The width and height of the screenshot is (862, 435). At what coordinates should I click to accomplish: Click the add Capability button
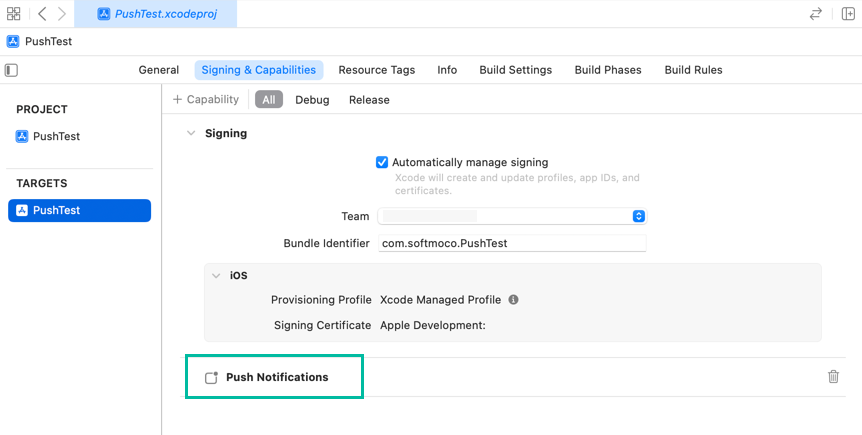coord(206,100)
